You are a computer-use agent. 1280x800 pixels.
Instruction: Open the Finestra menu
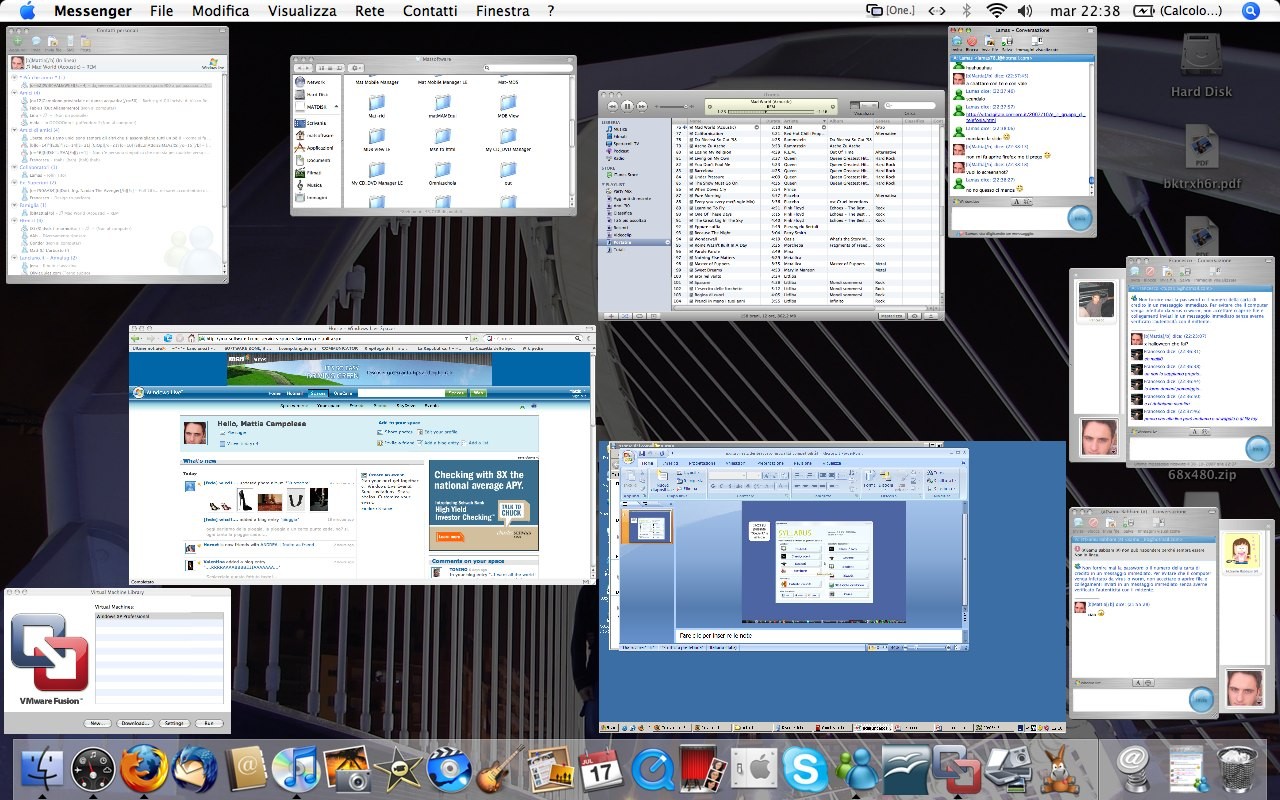503,11
